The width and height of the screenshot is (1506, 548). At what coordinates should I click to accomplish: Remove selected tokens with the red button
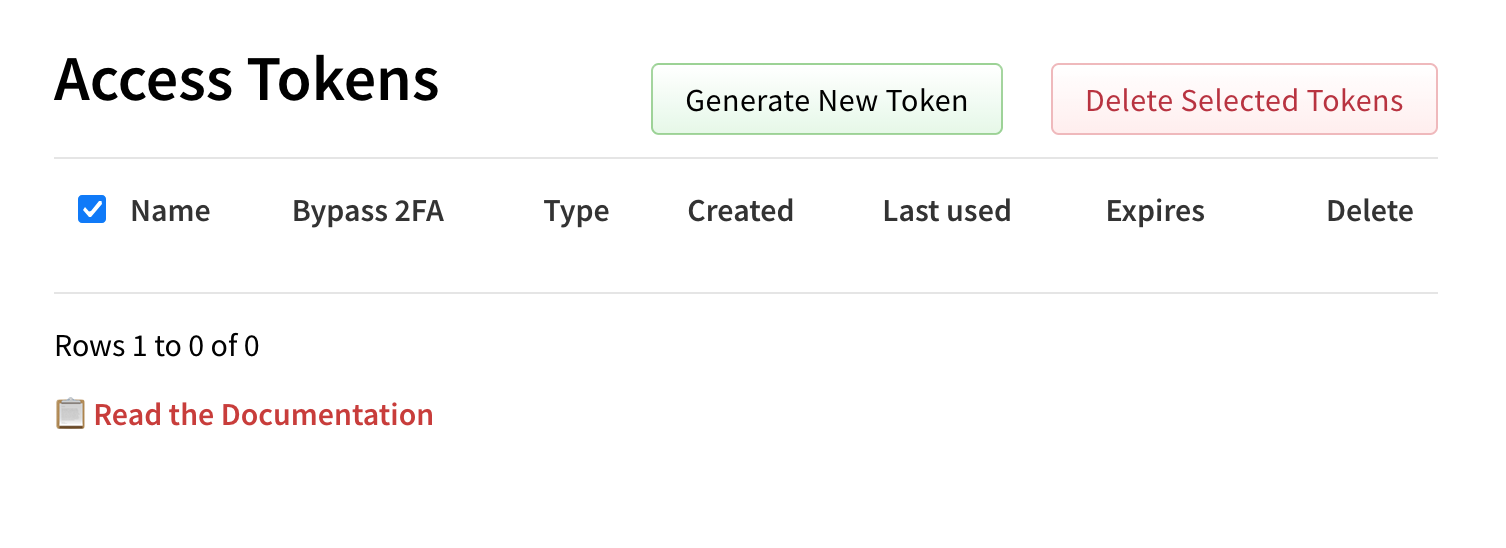(1244, 100)
